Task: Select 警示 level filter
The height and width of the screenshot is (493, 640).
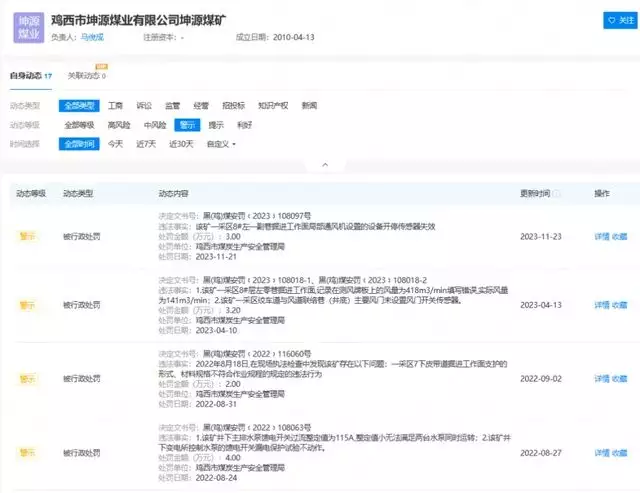Action: [x=187, y=125]
